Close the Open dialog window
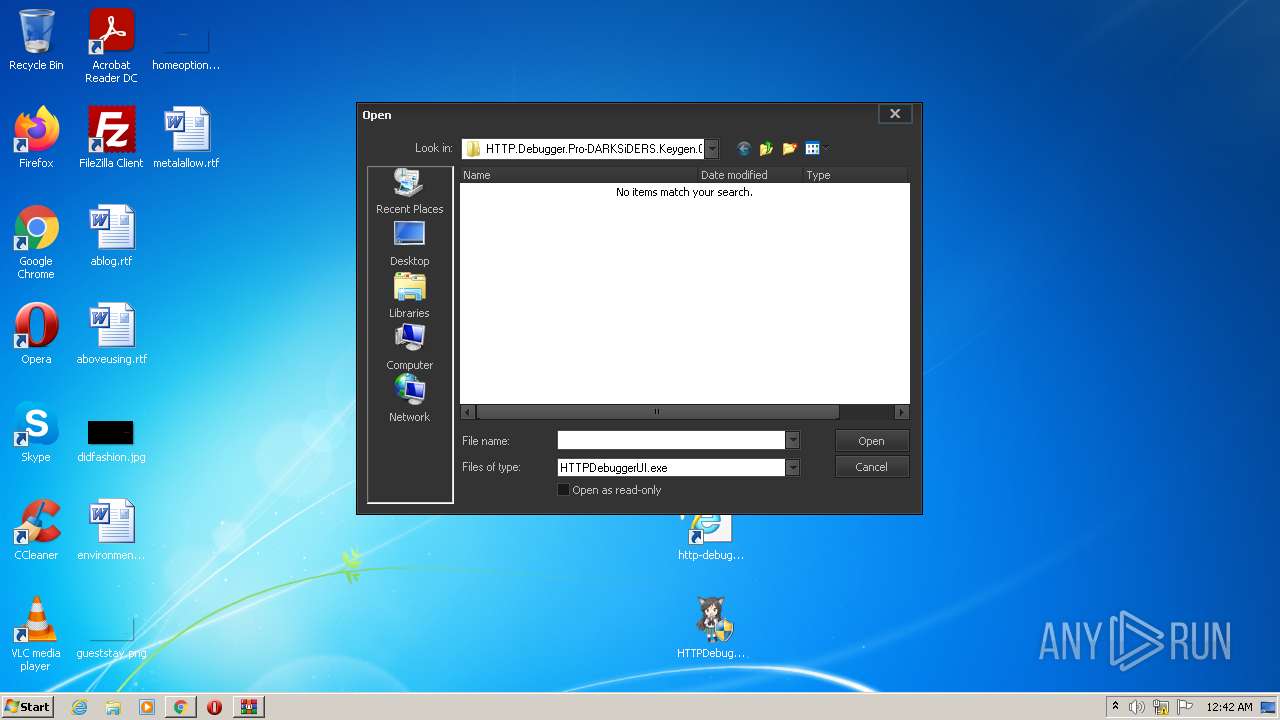 (x=895, y=114)
